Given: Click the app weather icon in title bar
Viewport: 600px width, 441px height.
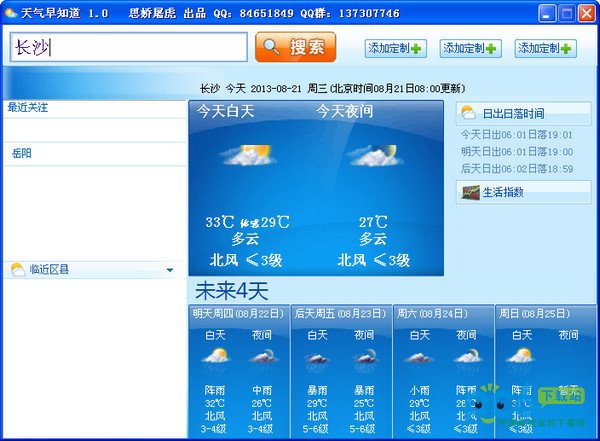Looking at the screenshot, I should [x=11, y=13].
